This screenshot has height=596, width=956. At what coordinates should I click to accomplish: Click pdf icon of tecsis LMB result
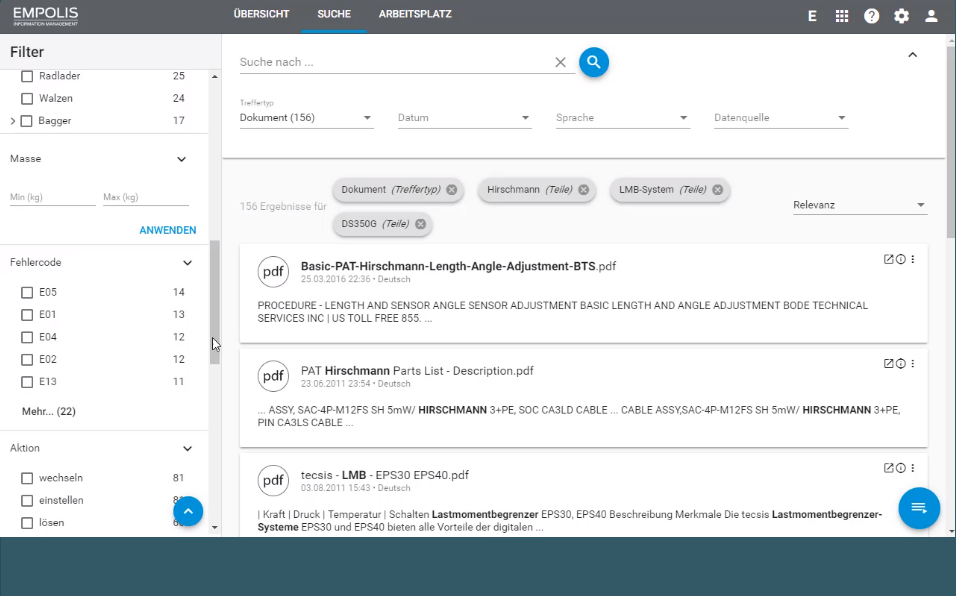[x=273, y=480]
